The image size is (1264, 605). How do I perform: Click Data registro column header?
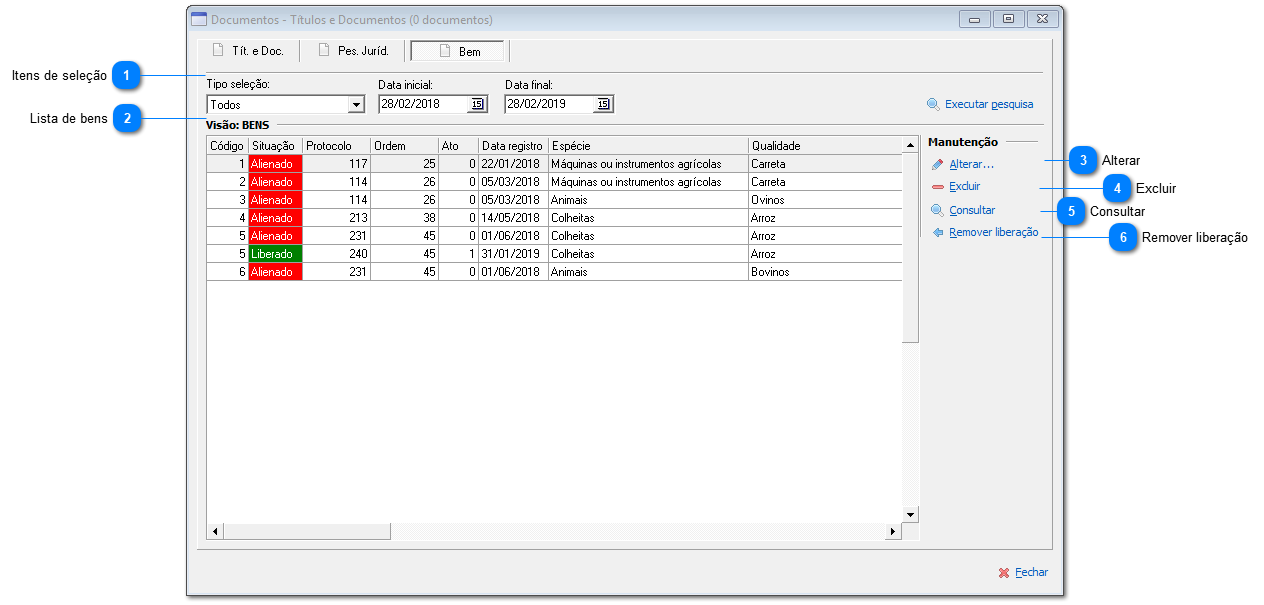pyautogui.click(x=513, y=146)
